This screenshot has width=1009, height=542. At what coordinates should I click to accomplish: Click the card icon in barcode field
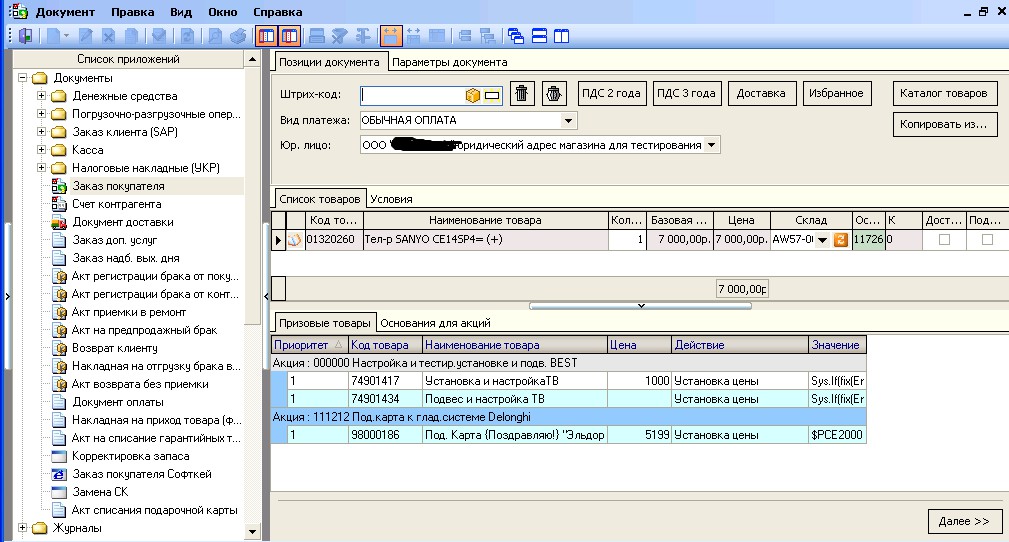click(492, 95)
